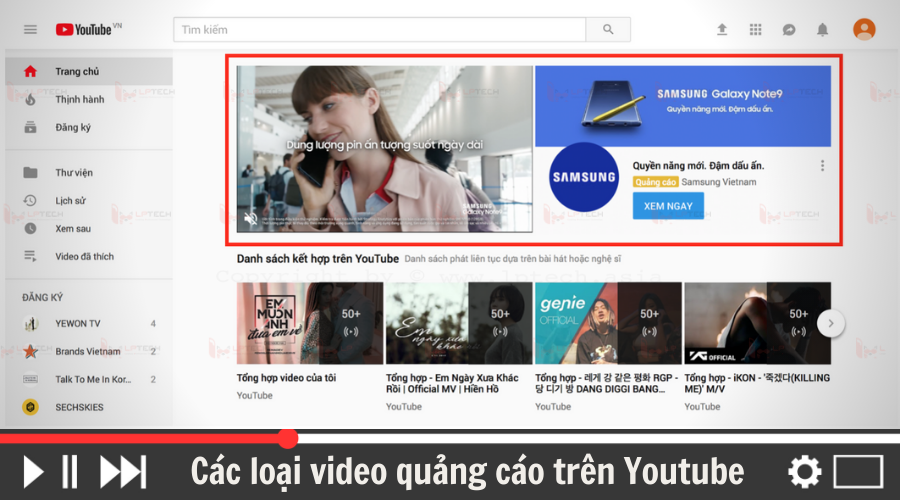Open the upload video icon
Screen dimensions: 900x500
pos(722,29)
